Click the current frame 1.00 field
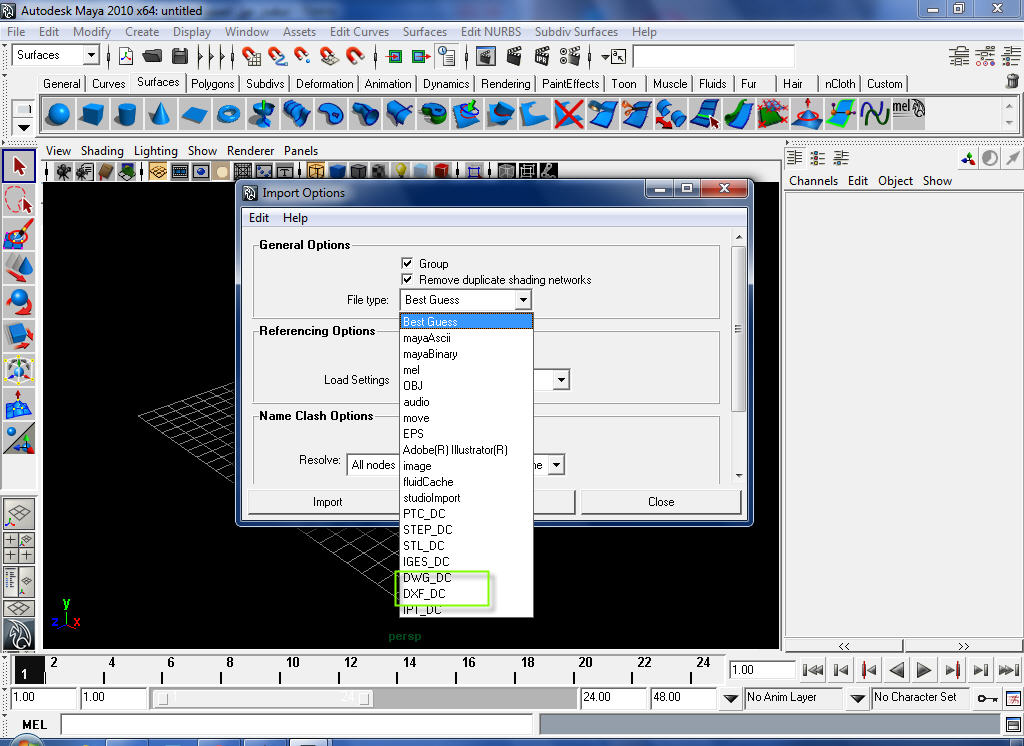This screenshot has height=746, width=1024. tap(761, 670)
